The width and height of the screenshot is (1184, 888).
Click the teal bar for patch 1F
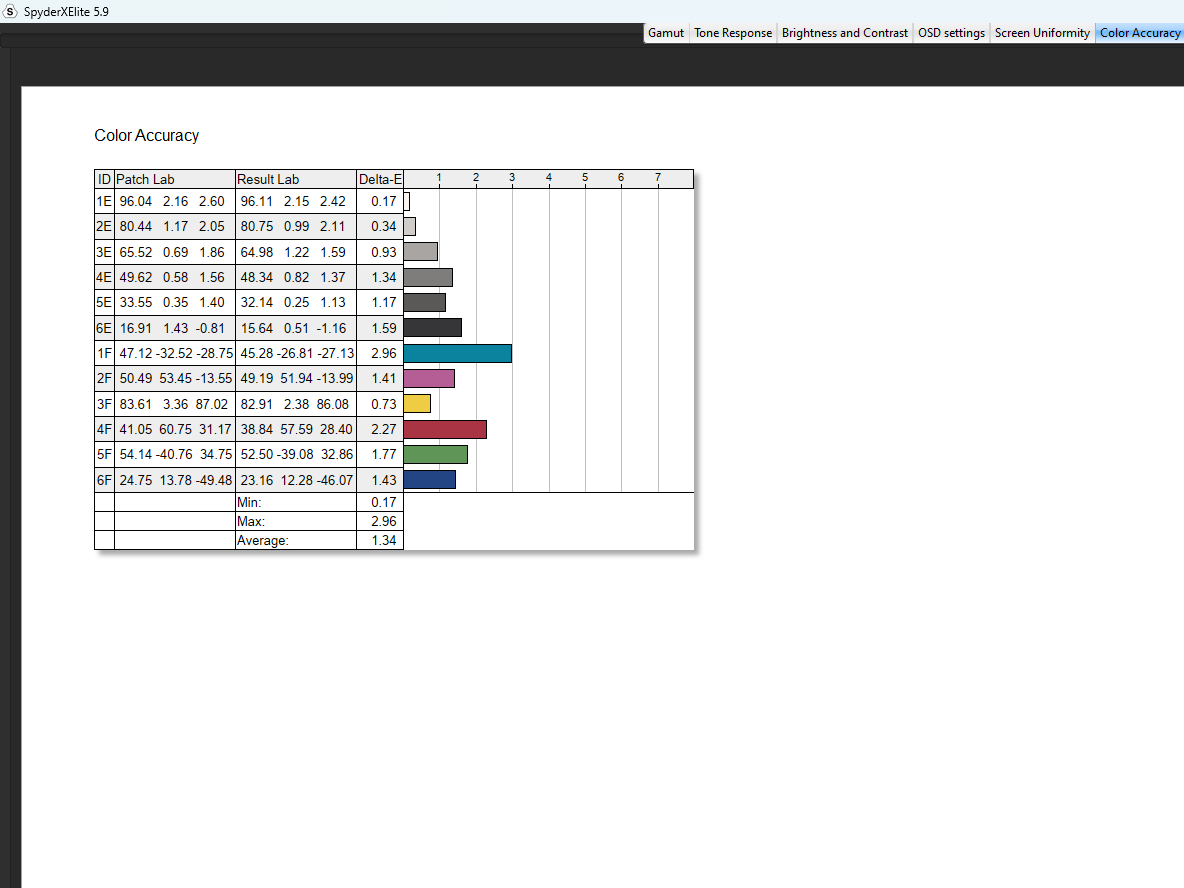click(457, 353)
